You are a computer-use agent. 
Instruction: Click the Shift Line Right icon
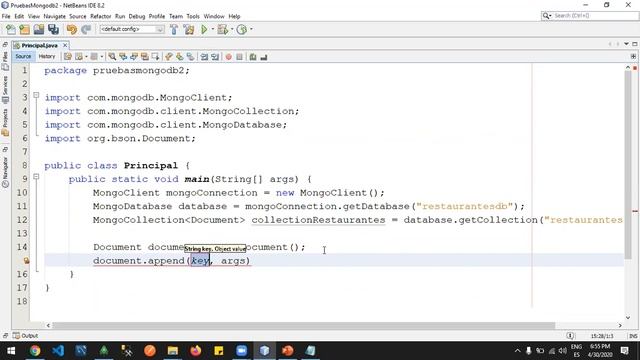pyautogui.click(x=215, y=57)
